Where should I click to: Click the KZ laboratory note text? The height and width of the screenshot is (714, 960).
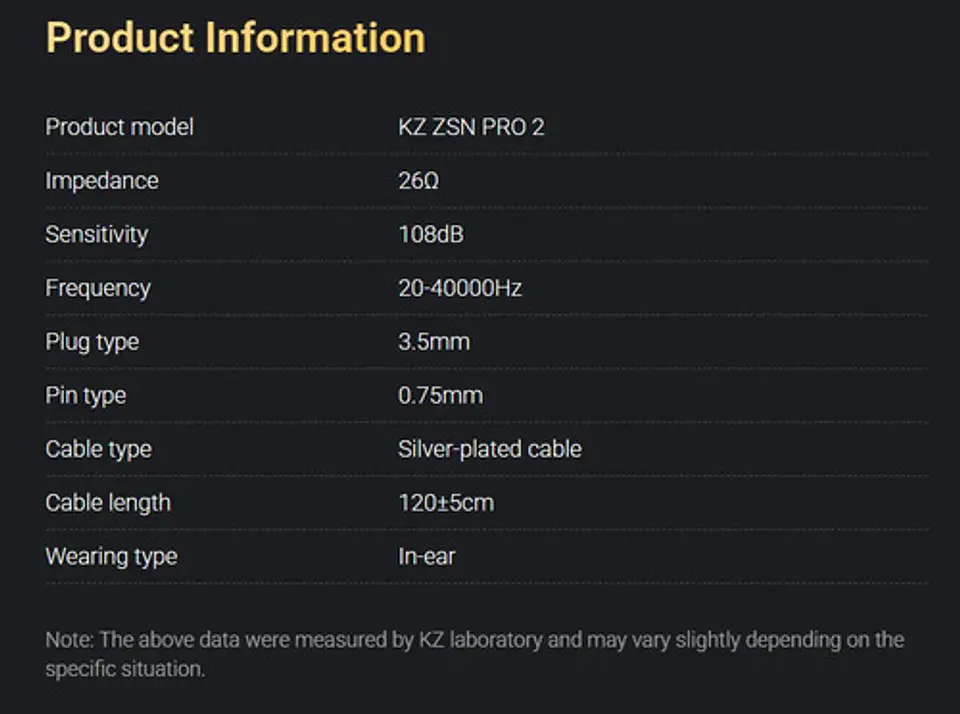tap(474, 654)
